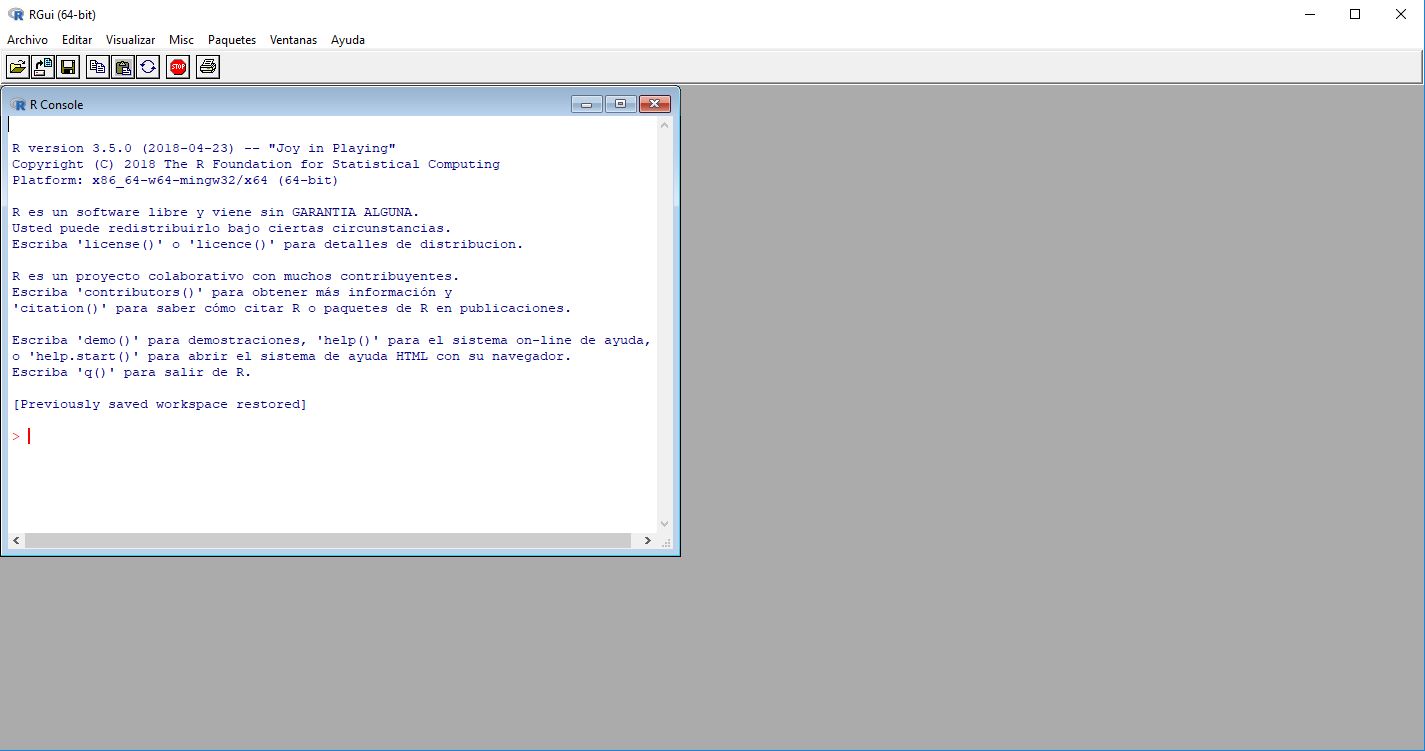This screenshot has height=751, width=1425.
Task: Open the Editar menu
Action: (x=76, y=40)
